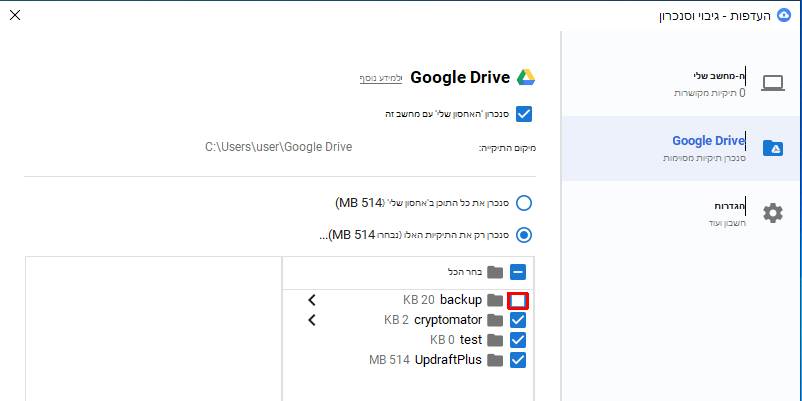The image size is (802, 401).
Task: Click the test folder name
Action: tap(471, 340)
